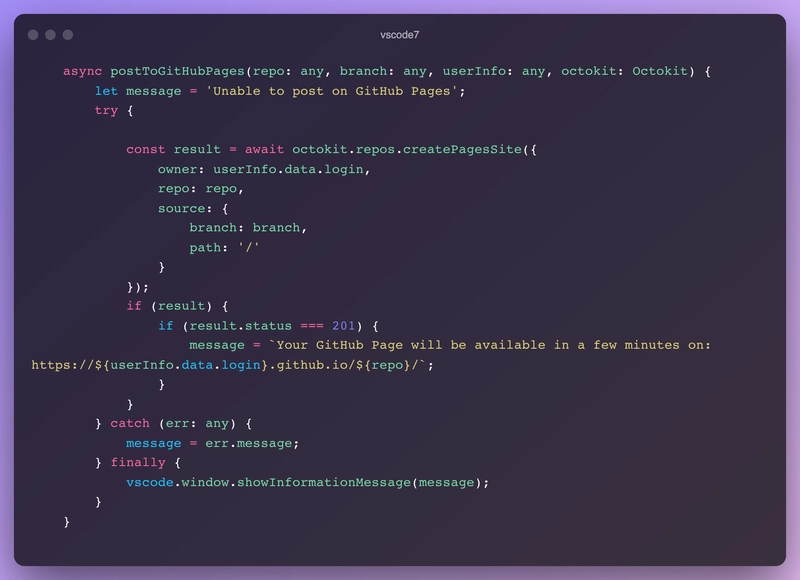Click the catch keyword
This screenshot has height=580, width=800.
130,423
